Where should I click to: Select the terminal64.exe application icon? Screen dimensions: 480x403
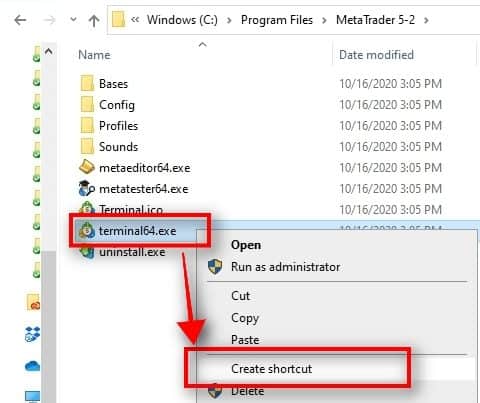tap(87, 230)
